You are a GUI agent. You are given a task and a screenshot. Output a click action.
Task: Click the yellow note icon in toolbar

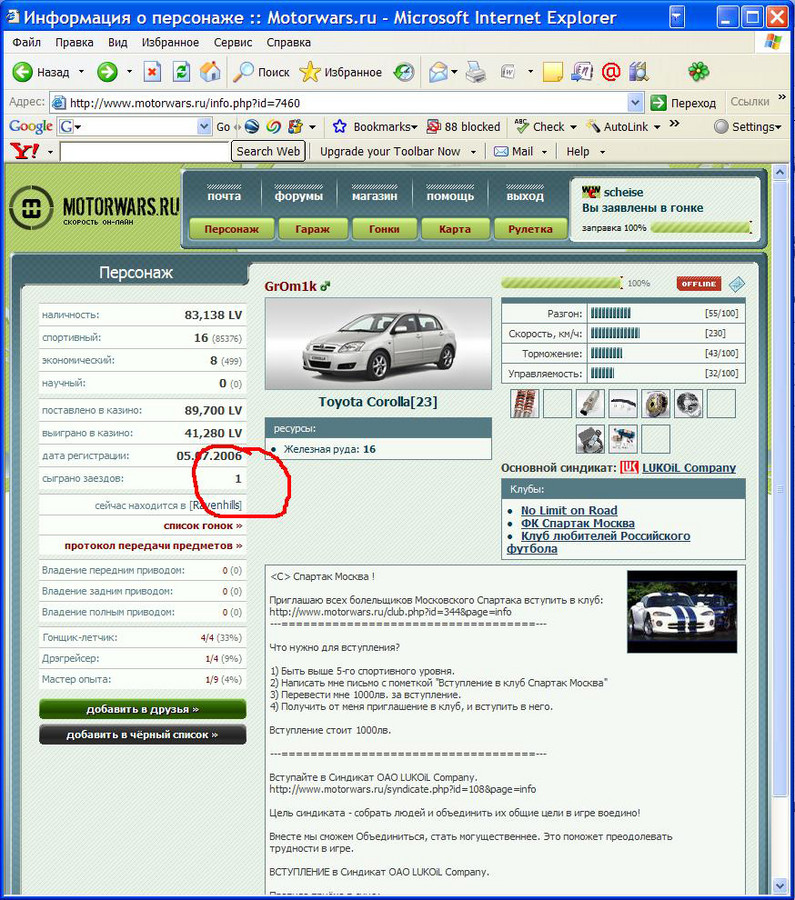[552, 72]
